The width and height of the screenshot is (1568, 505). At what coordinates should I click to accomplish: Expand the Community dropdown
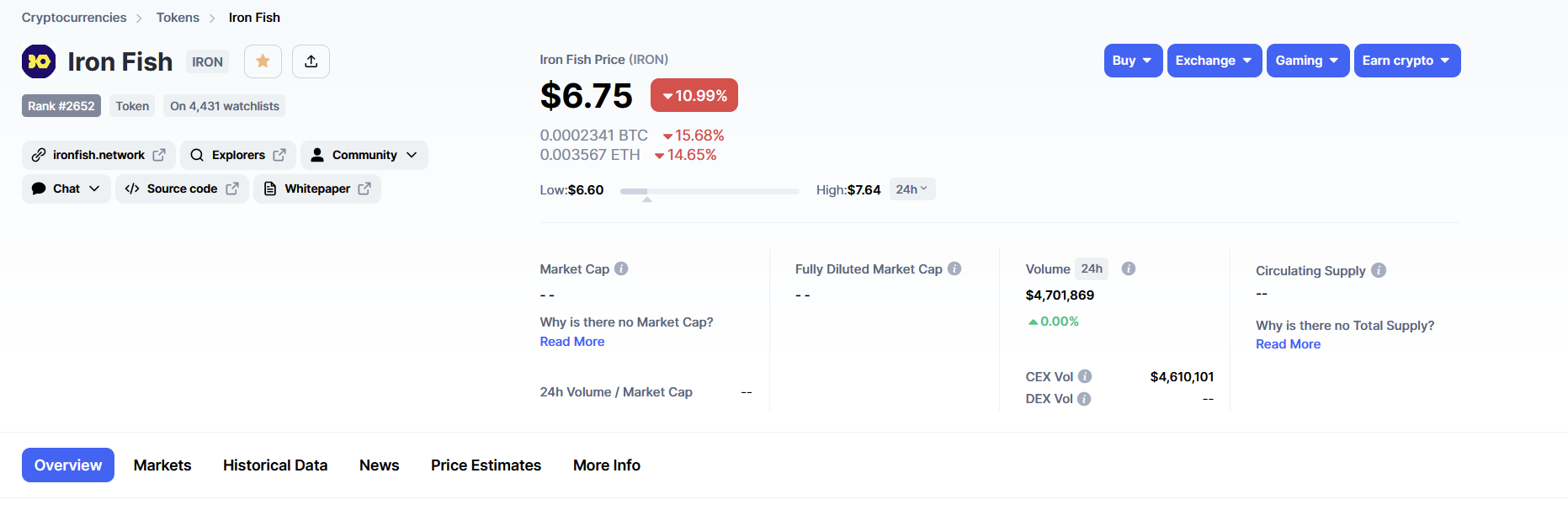[364, 155]
